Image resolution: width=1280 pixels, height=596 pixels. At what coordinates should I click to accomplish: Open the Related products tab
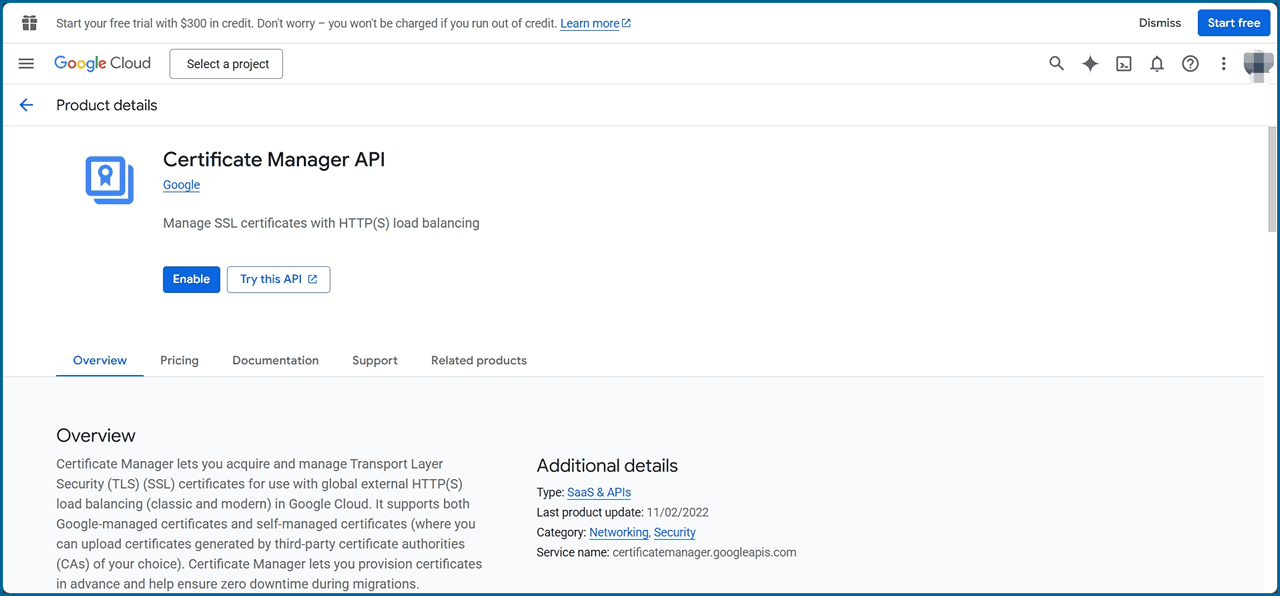coord(478,360)
